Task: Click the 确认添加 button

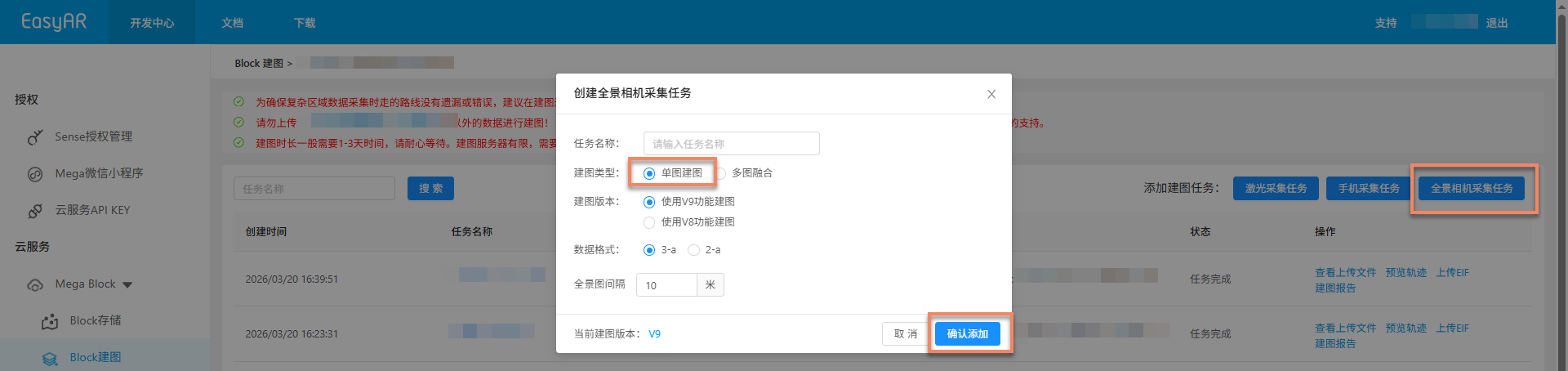Action: [967, 333]
